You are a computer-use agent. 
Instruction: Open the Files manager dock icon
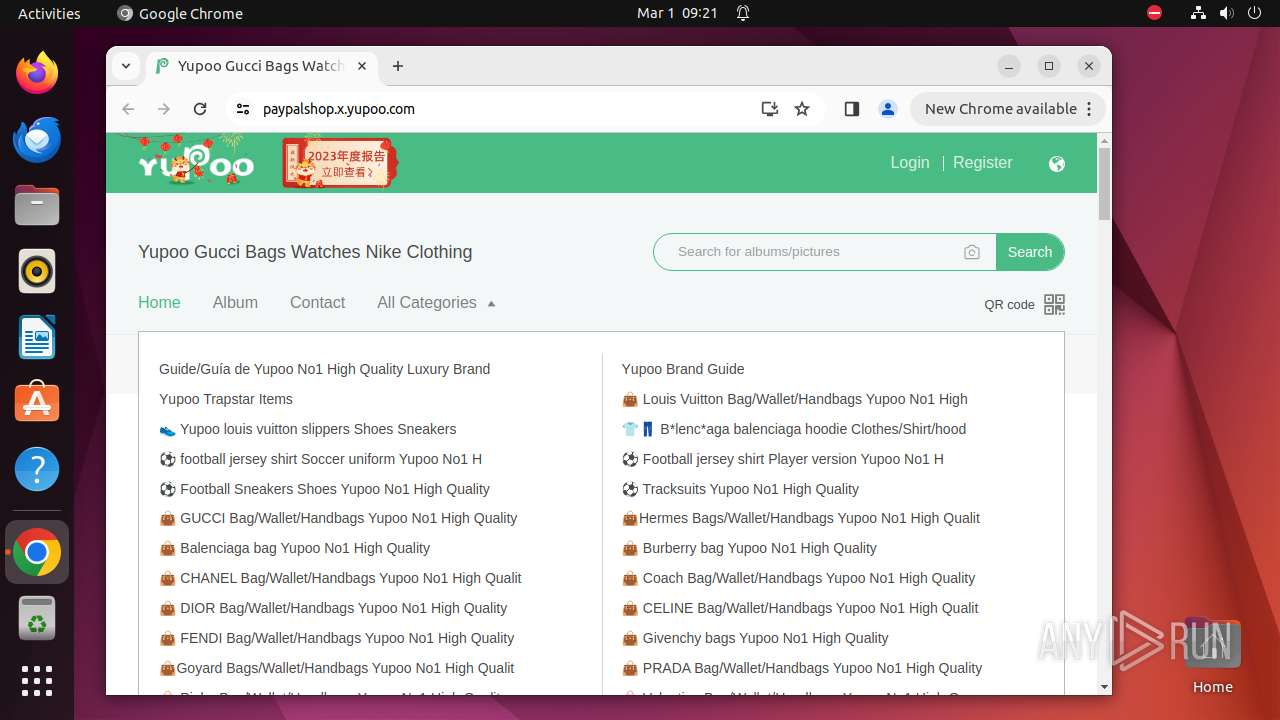click(x=37, y=205)
